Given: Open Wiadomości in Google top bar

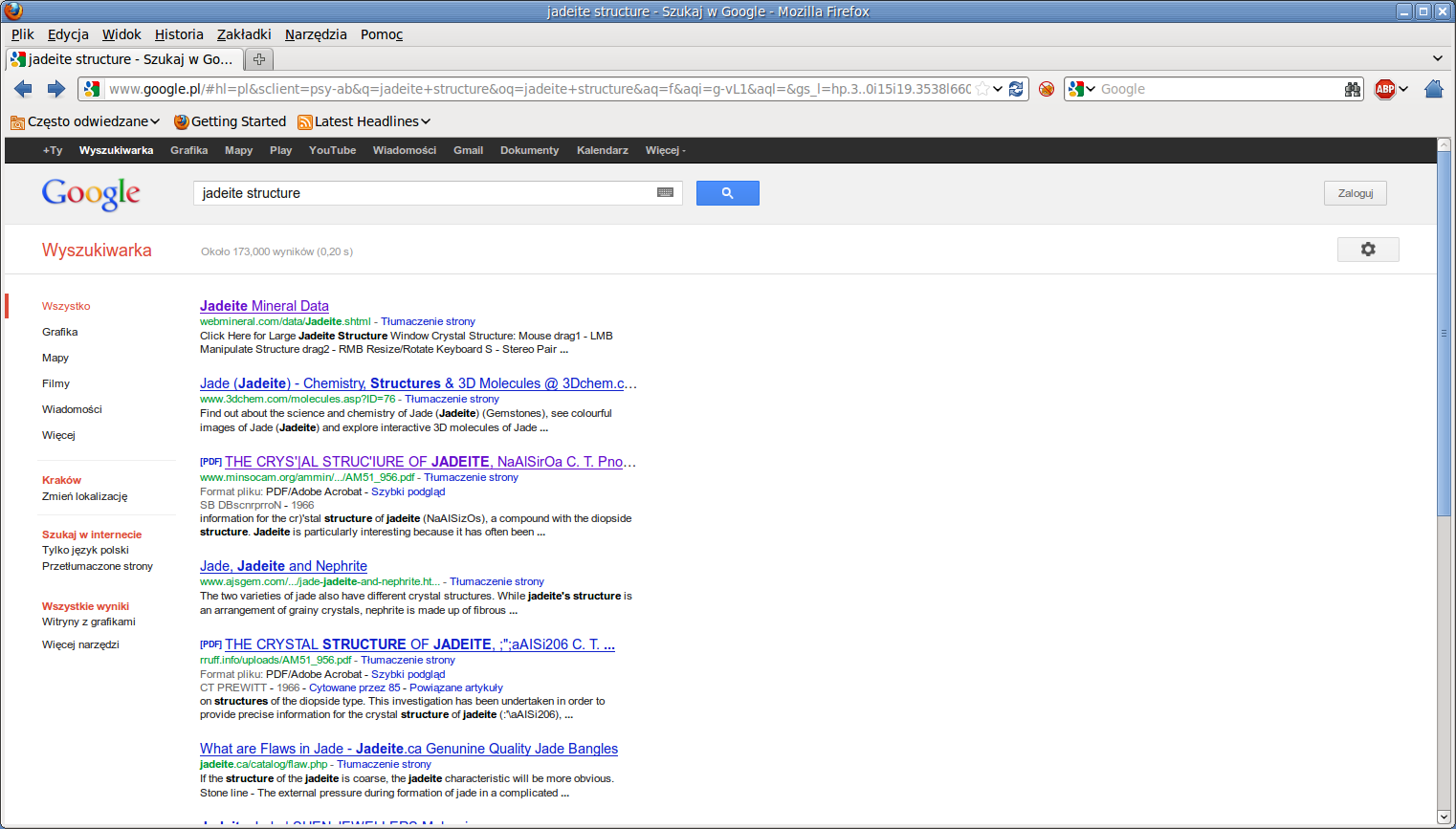Looking at the screenshot, I should click(405, 150).
